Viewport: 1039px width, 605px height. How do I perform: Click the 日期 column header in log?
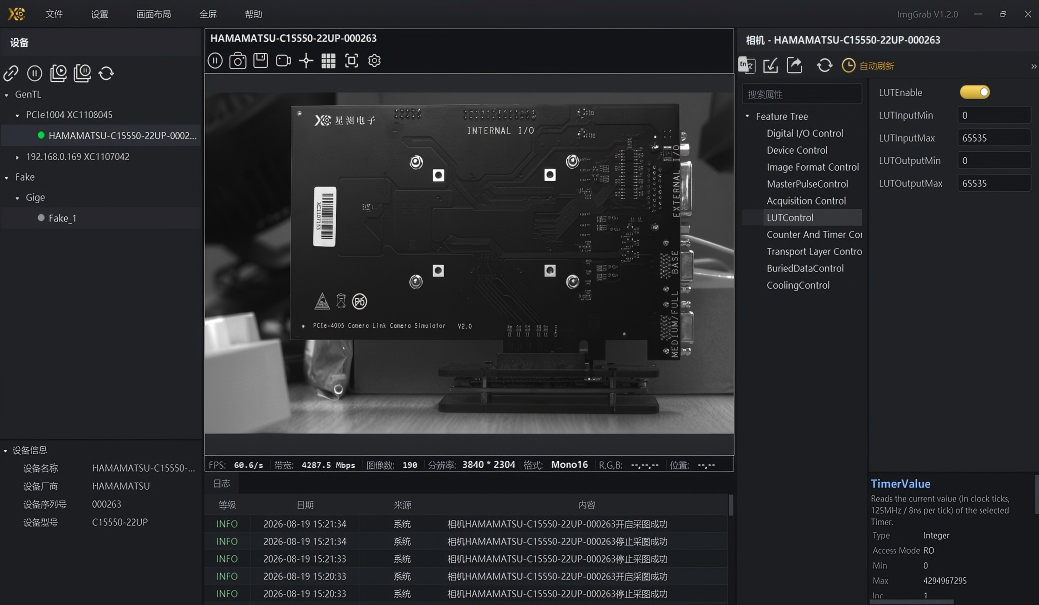pos(305,505)
